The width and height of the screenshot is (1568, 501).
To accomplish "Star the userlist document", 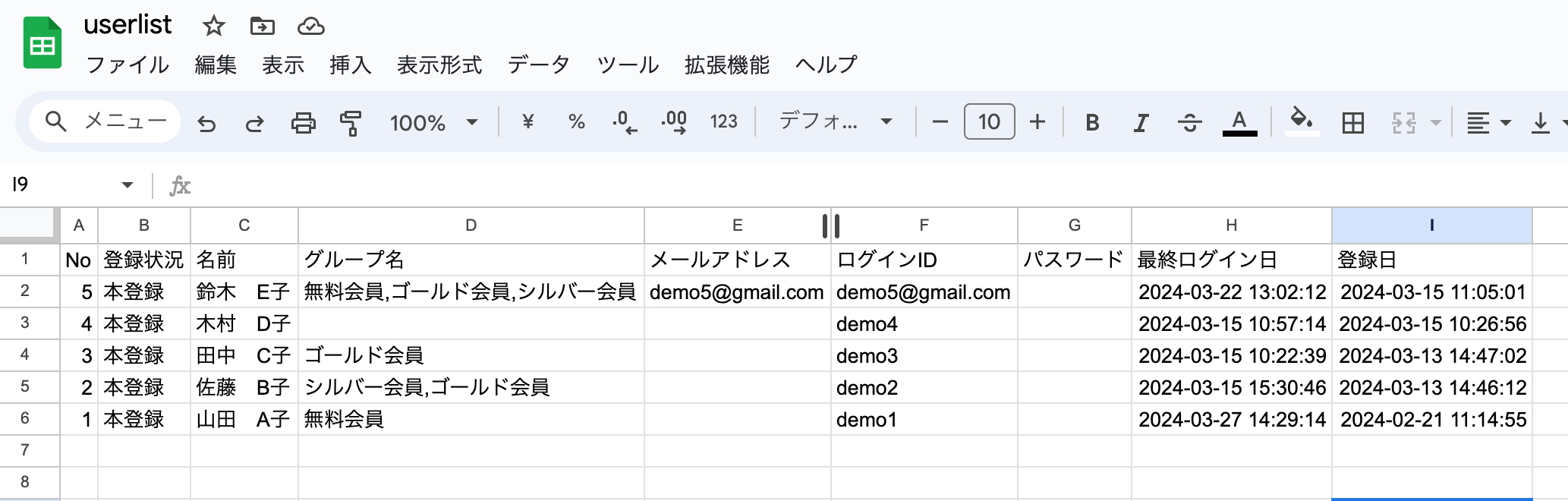I will point(213,27).
